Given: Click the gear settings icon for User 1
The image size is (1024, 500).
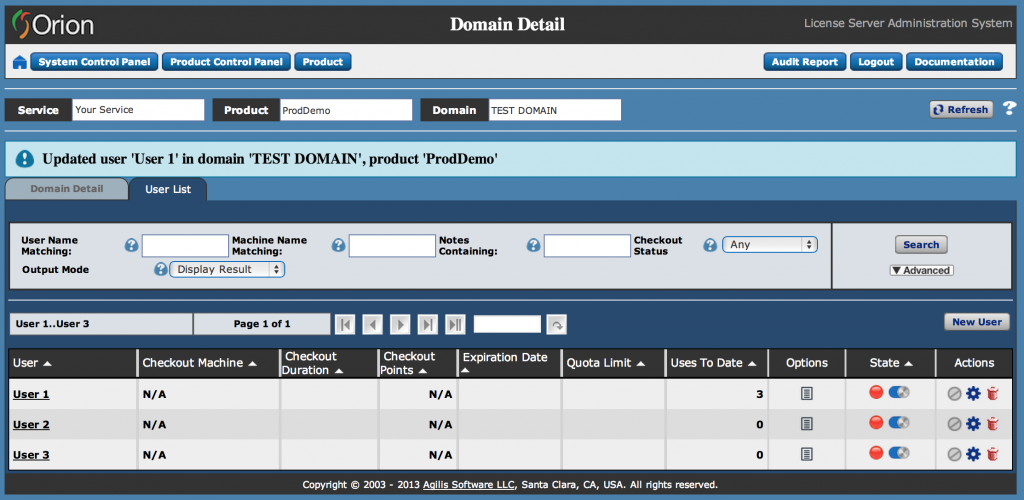Looking at the screenshot, I should pyautogui.click(x=973, y=394).
